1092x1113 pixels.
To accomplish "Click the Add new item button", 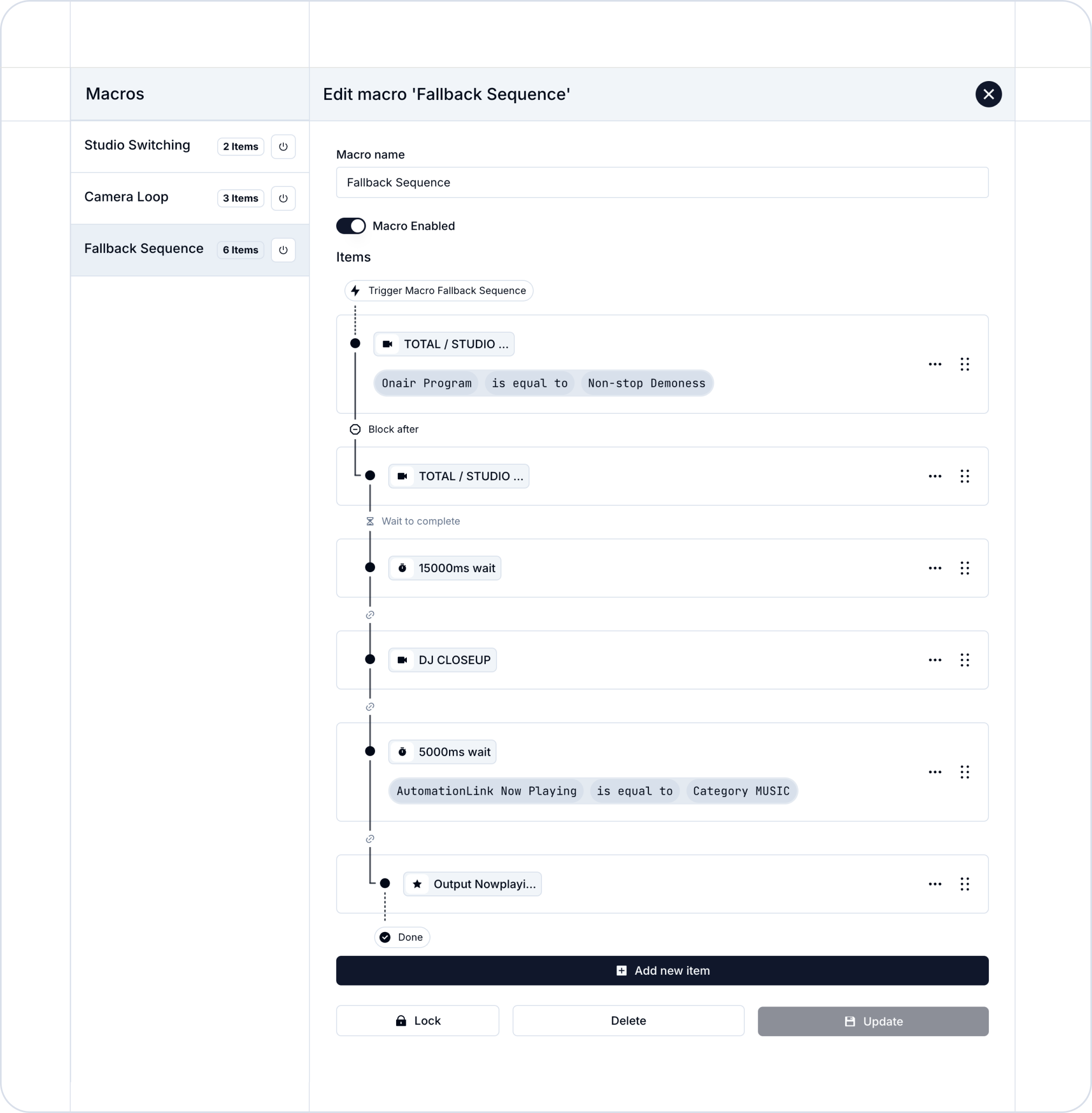I will [662, 971].
